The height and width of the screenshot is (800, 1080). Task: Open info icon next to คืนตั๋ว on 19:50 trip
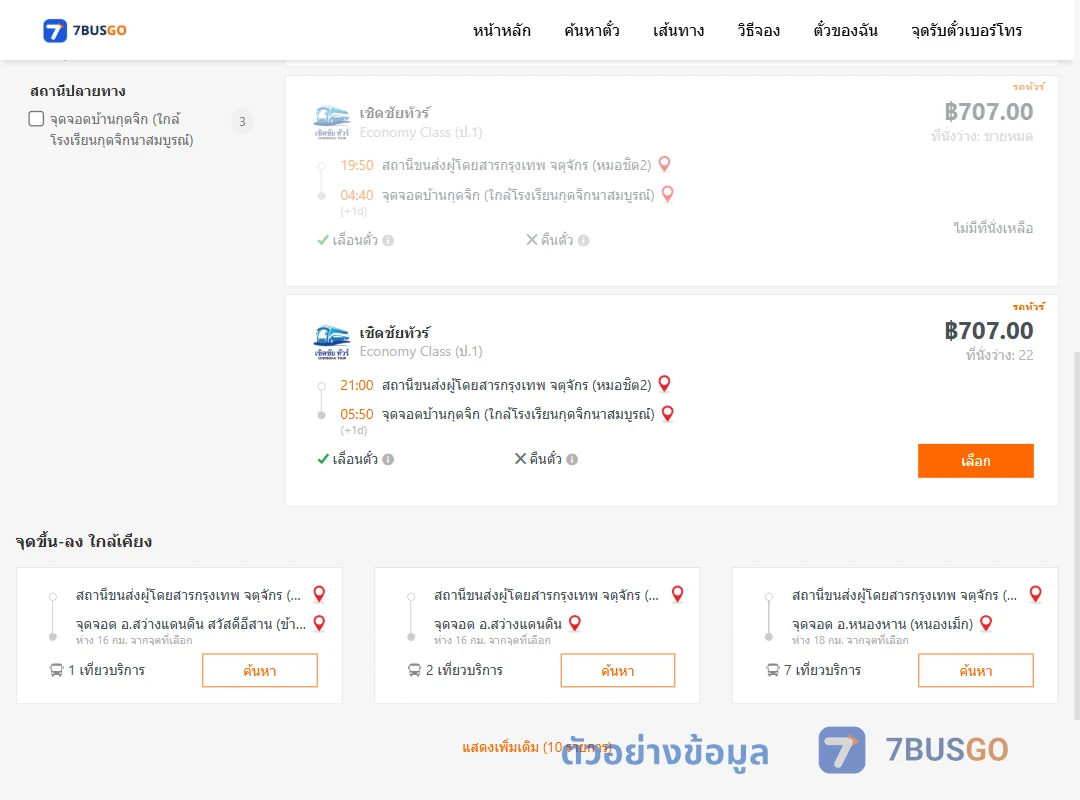[583, 240]
